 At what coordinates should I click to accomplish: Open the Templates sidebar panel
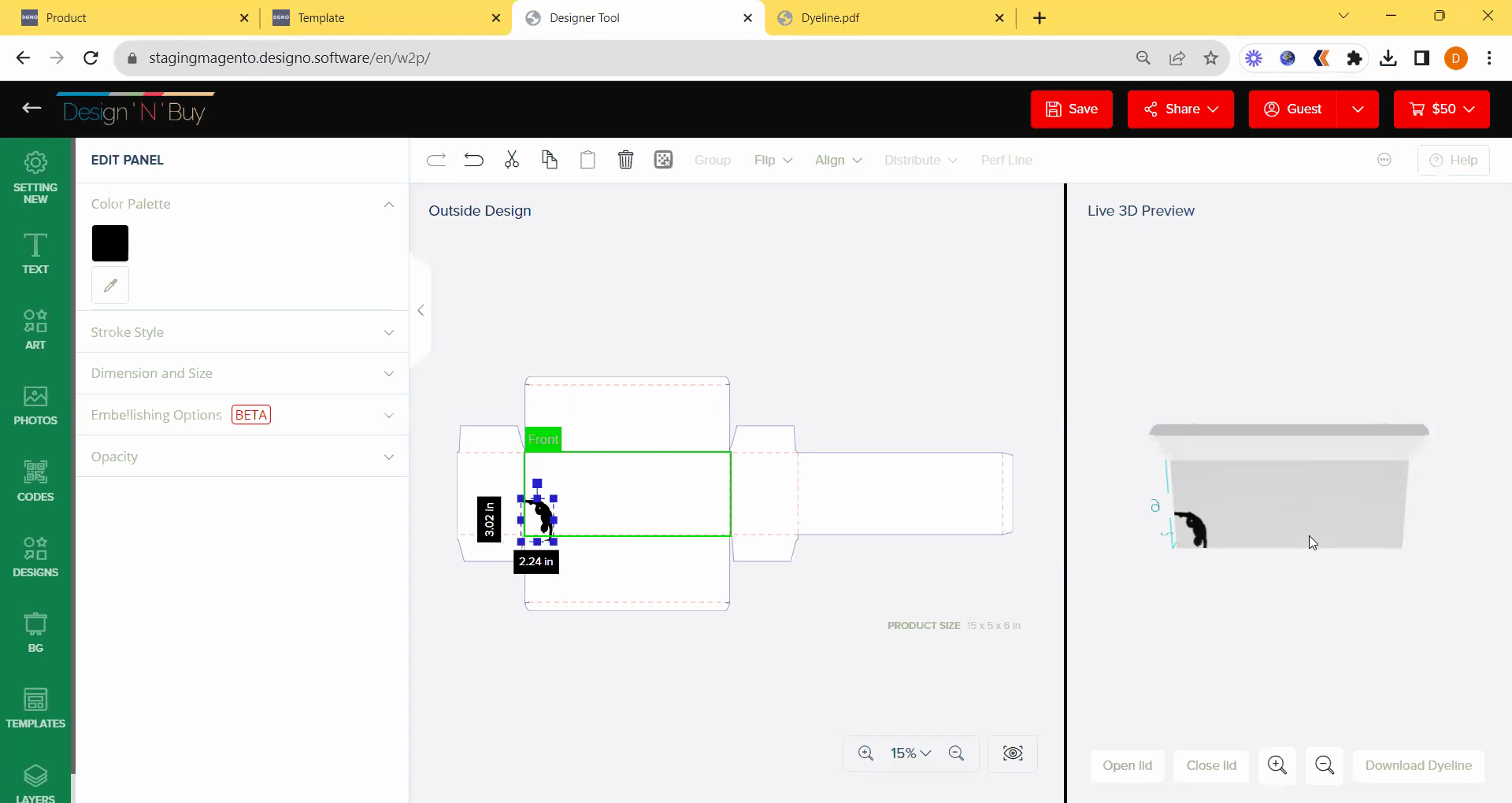pyautogui.click(x=35, y=709)
